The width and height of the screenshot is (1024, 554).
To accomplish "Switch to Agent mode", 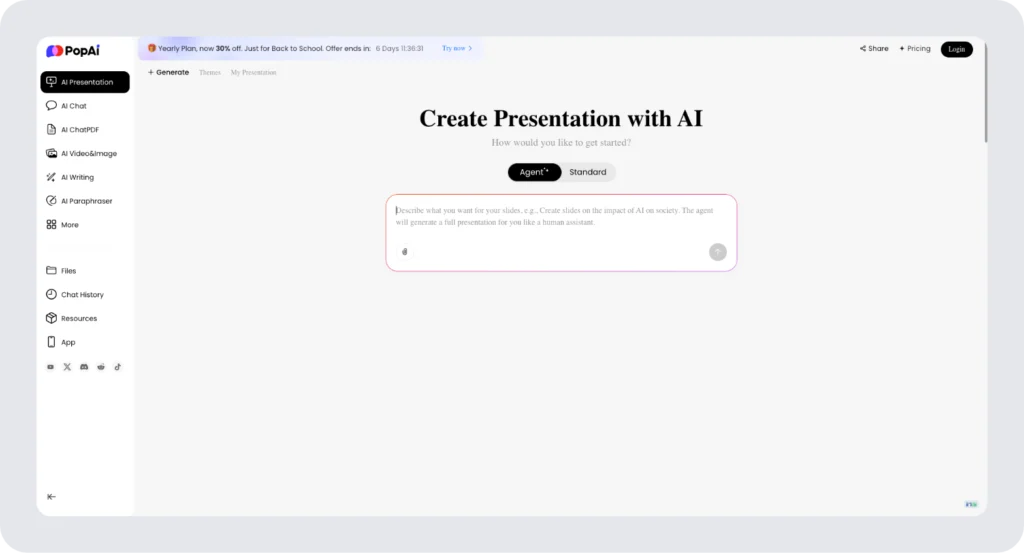I will point(534,172).
